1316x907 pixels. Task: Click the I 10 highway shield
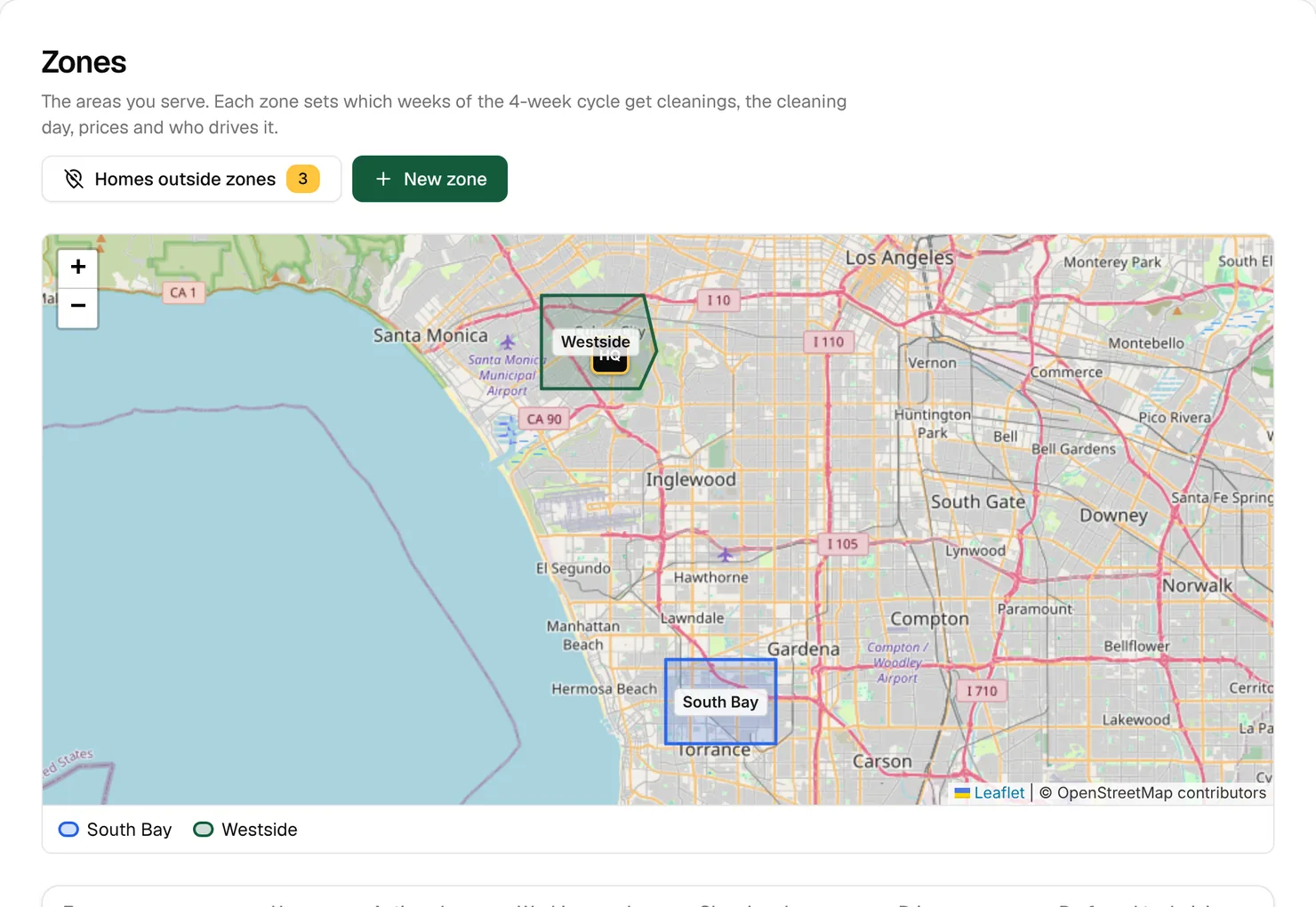tap(718, 301)
